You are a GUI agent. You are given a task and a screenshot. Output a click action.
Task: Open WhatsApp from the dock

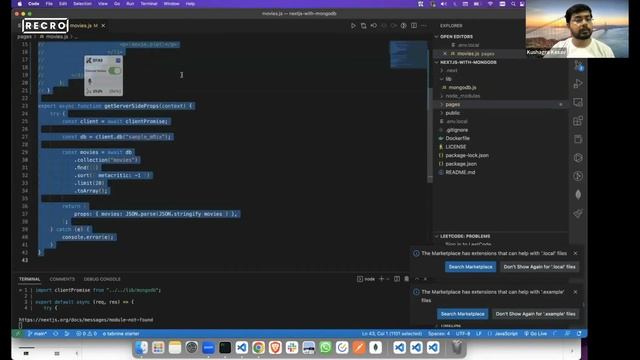pos(325,348)
